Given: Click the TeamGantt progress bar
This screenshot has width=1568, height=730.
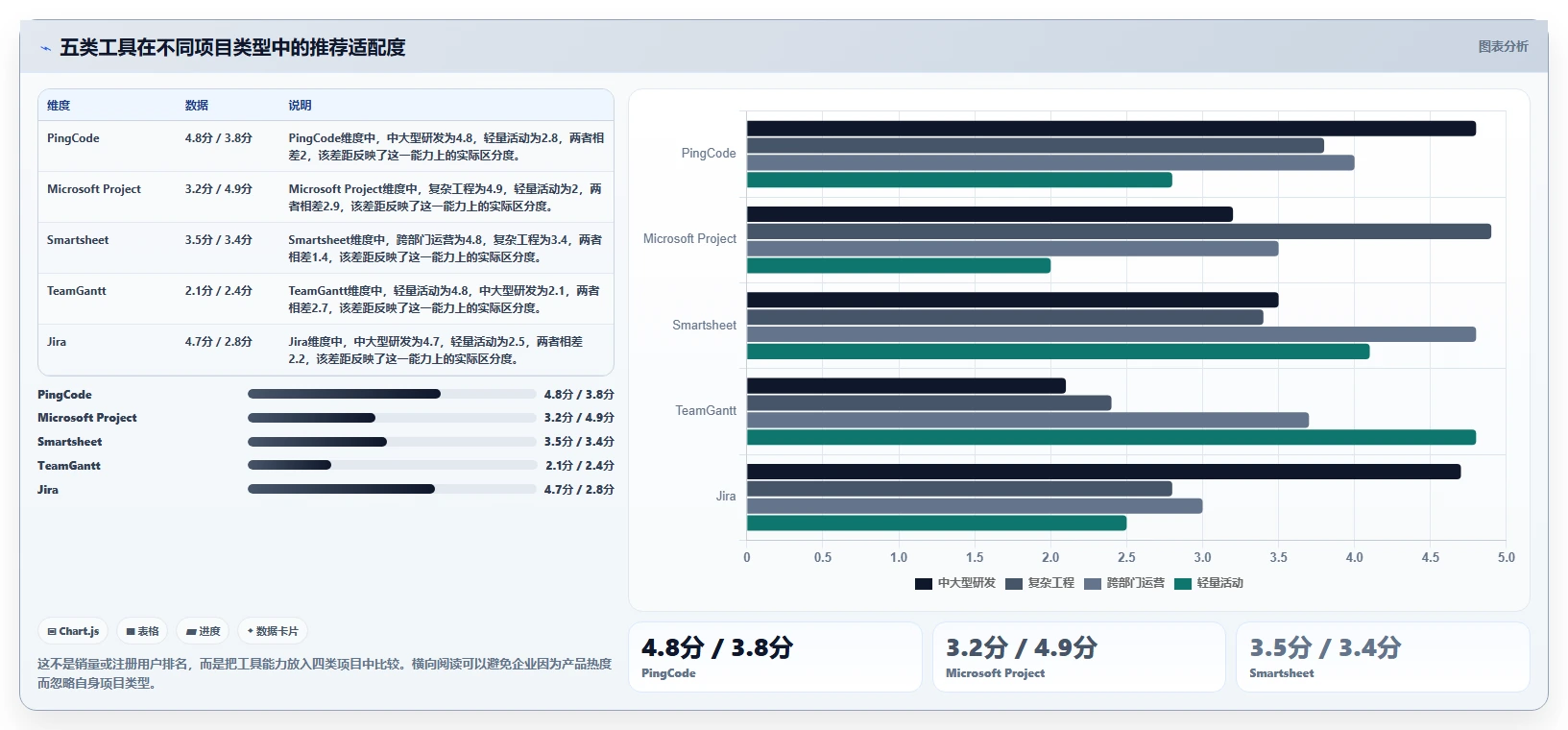Looking at the screenshot, I should tap(392, 465).
